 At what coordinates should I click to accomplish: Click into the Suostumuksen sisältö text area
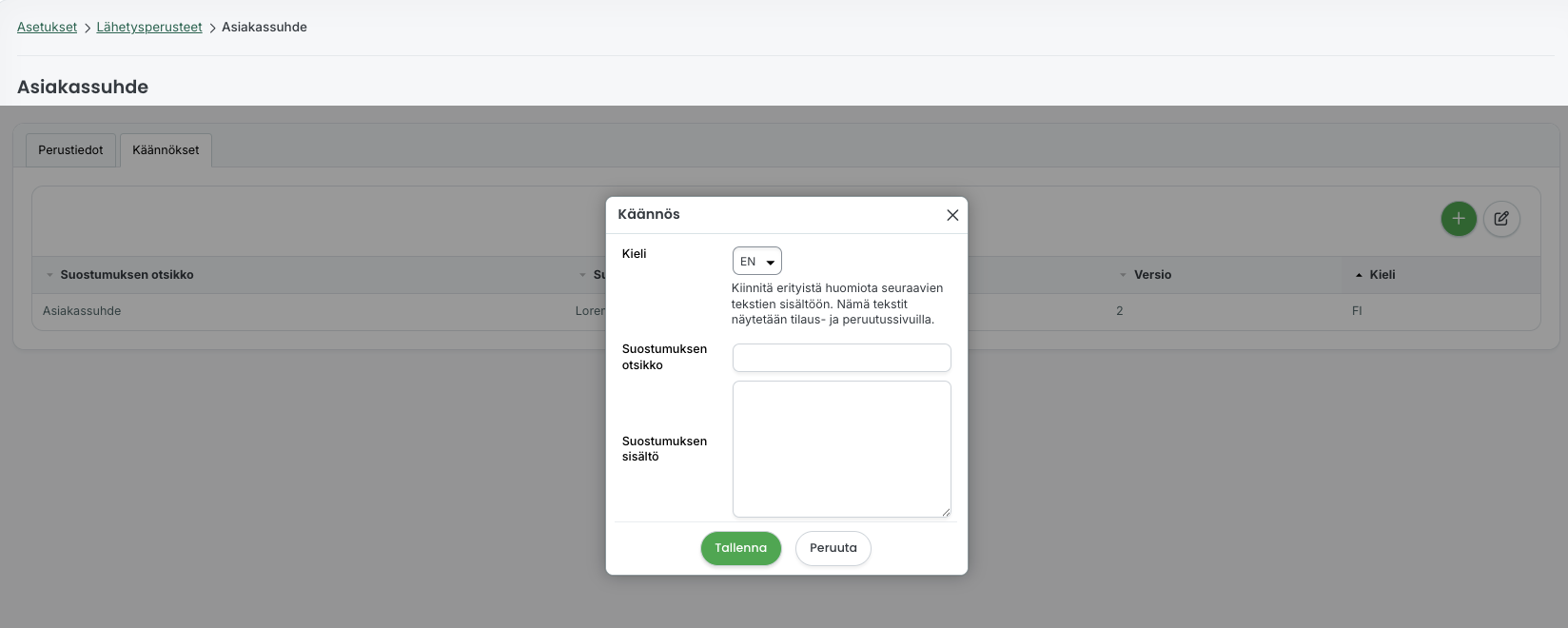coord(842,449)
